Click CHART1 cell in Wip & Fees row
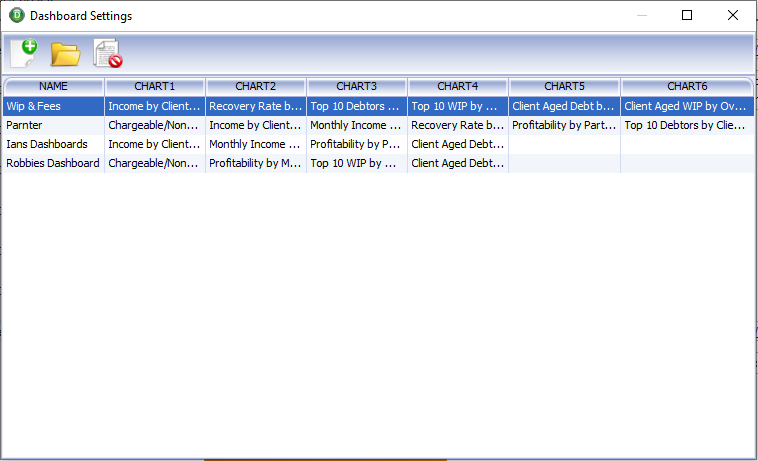Image resolution: width=758 pixels, height=461 pixels. pos(155,106)
